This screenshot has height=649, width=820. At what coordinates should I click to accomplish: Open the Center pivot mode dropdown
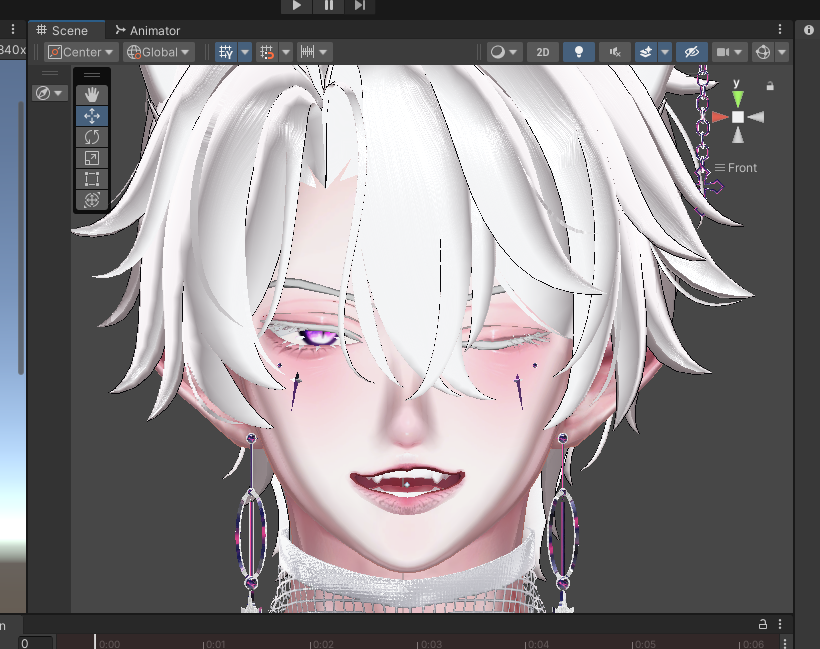[x=81, y=52]
